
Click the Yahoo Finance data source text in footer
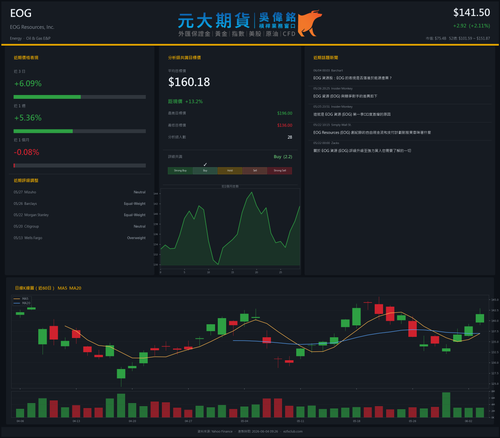[215, 431]
